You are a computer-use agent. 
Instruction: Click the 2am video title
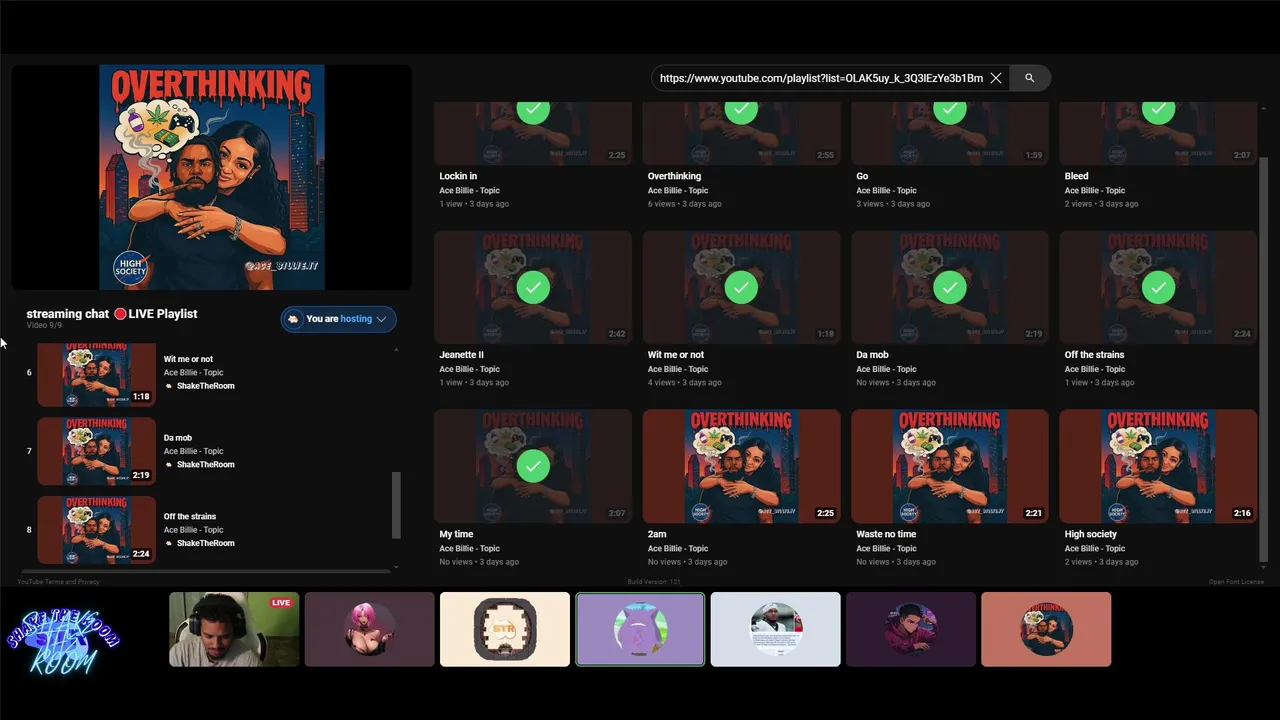657,534
